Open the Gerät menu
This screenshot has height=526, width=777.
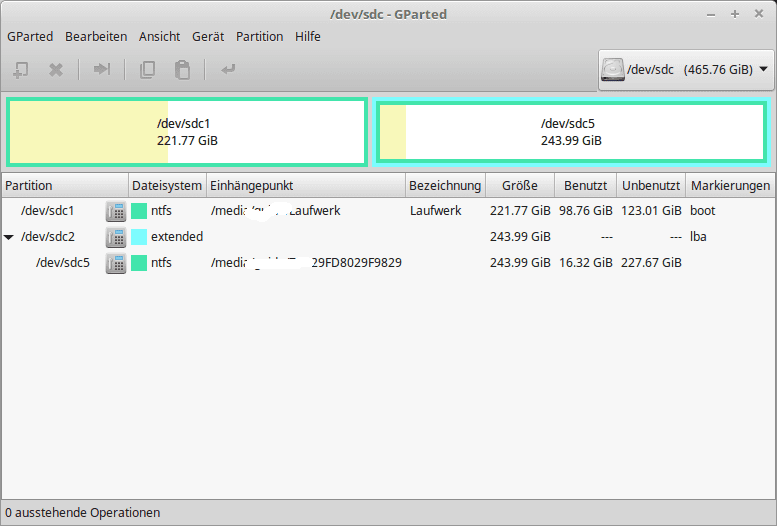[x=208, y=37]
